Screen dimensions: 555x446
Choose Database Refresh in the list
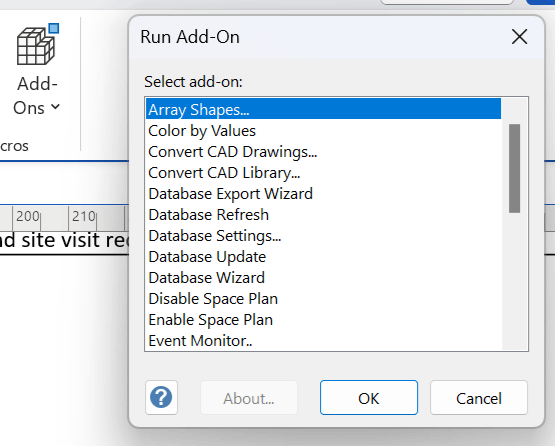tap(323, 215)
